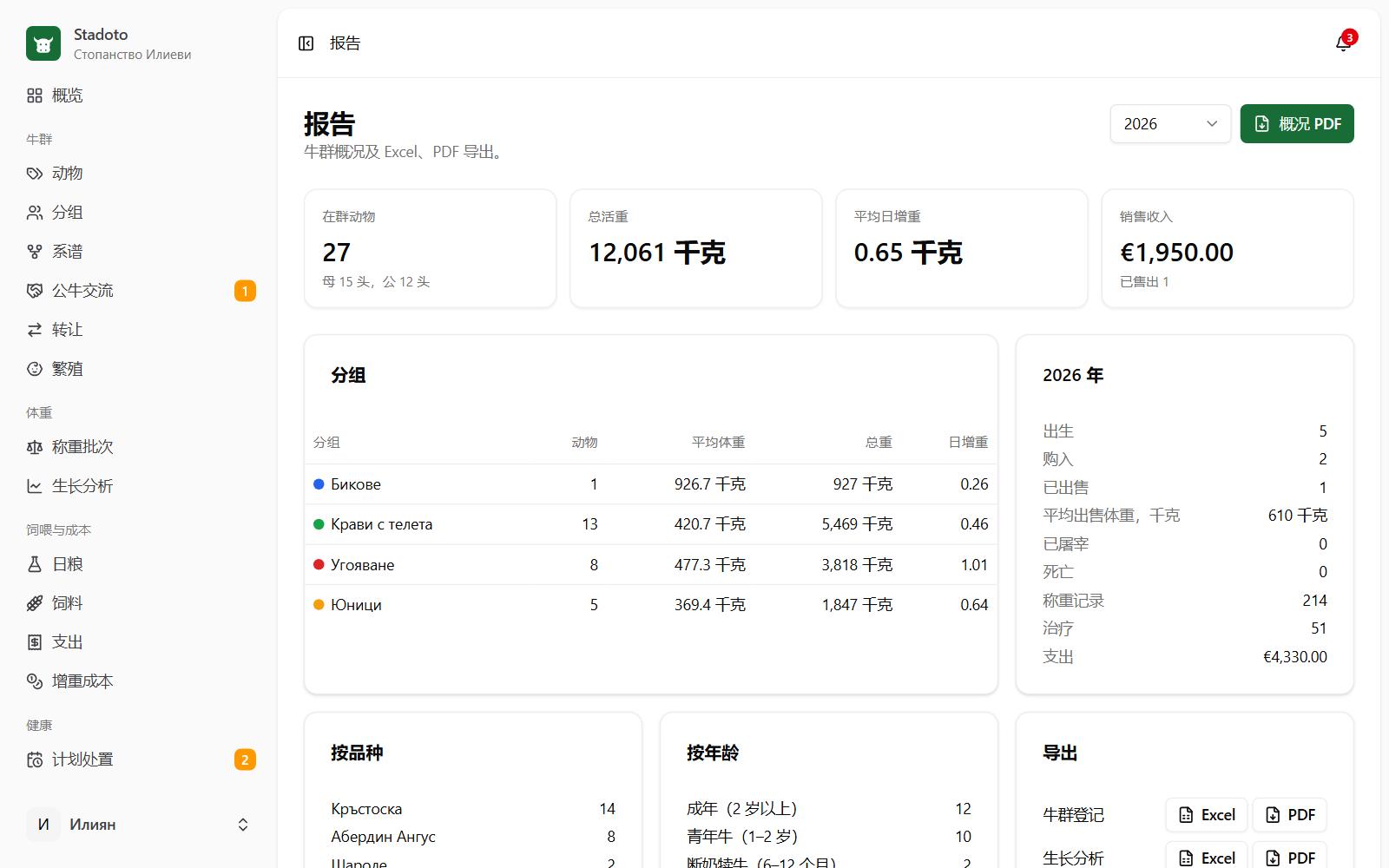The image size is (1389, 868).
Task: Click the 支出 receipt icon
Action: tap(35, 642)
